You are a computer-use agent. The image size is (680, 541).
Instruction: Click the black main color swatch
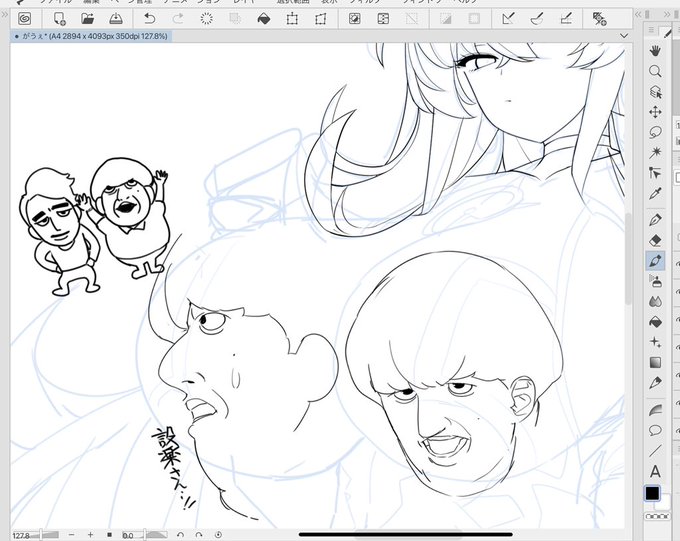[652, 493]
